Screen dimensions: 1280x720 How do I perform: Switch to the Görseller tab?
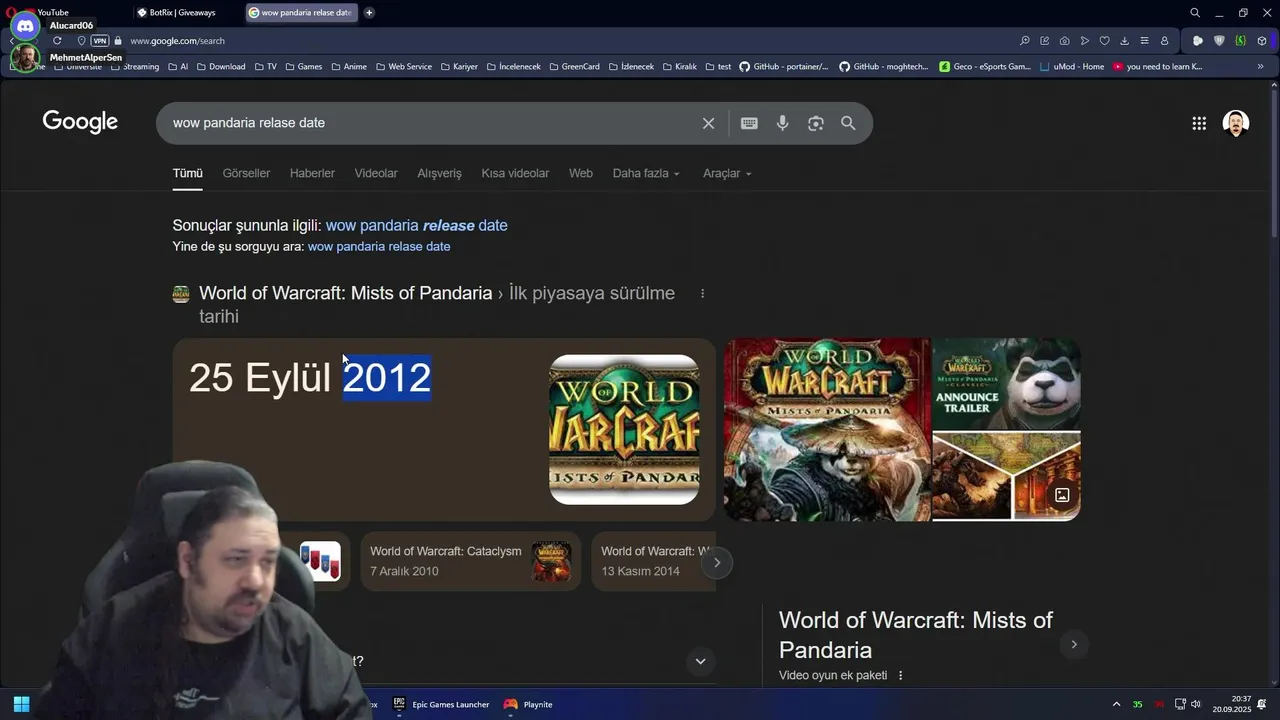pyautogui.click(x=246, y=173)
